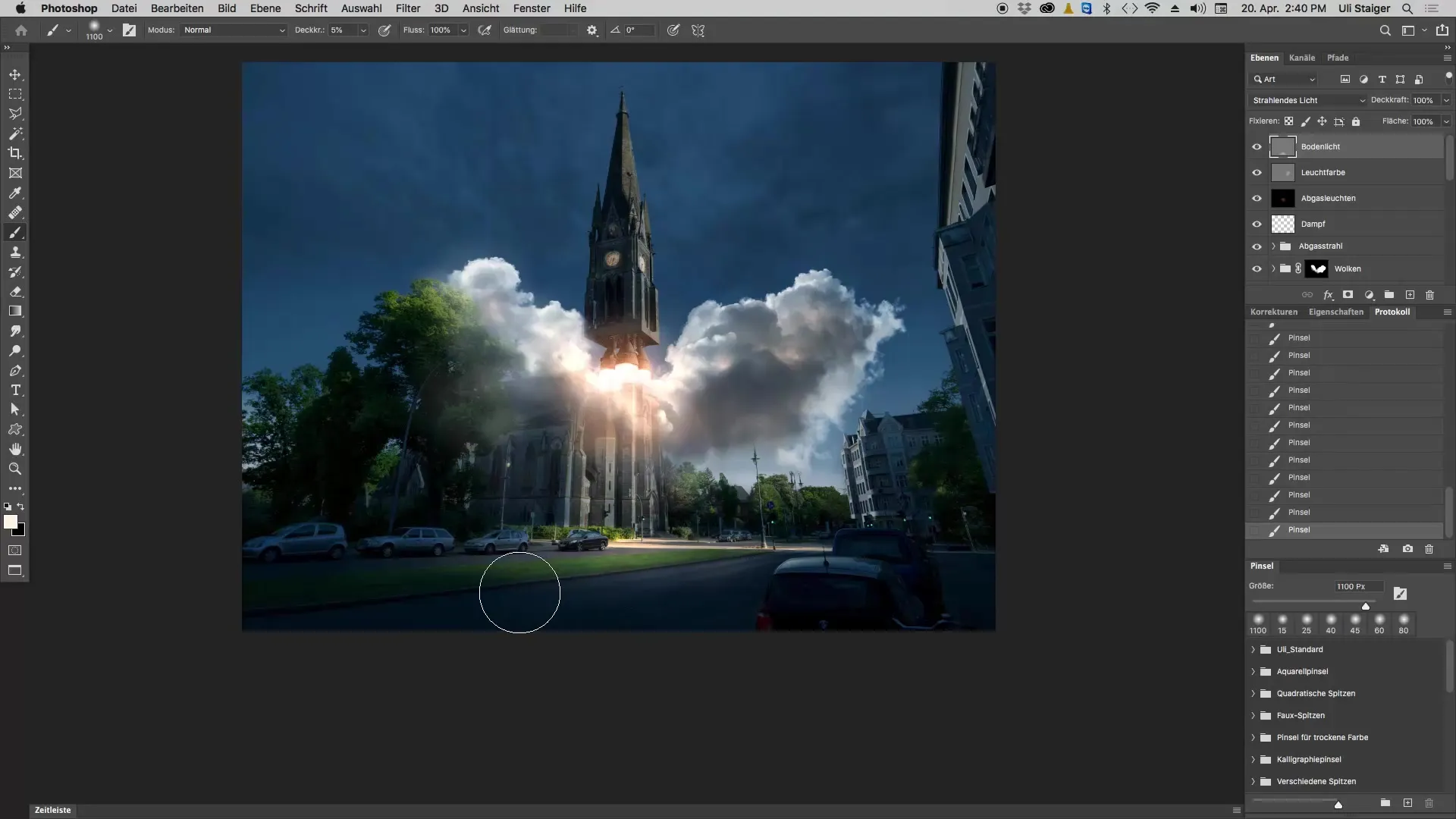Add a layer mask

pos(1348,294)
